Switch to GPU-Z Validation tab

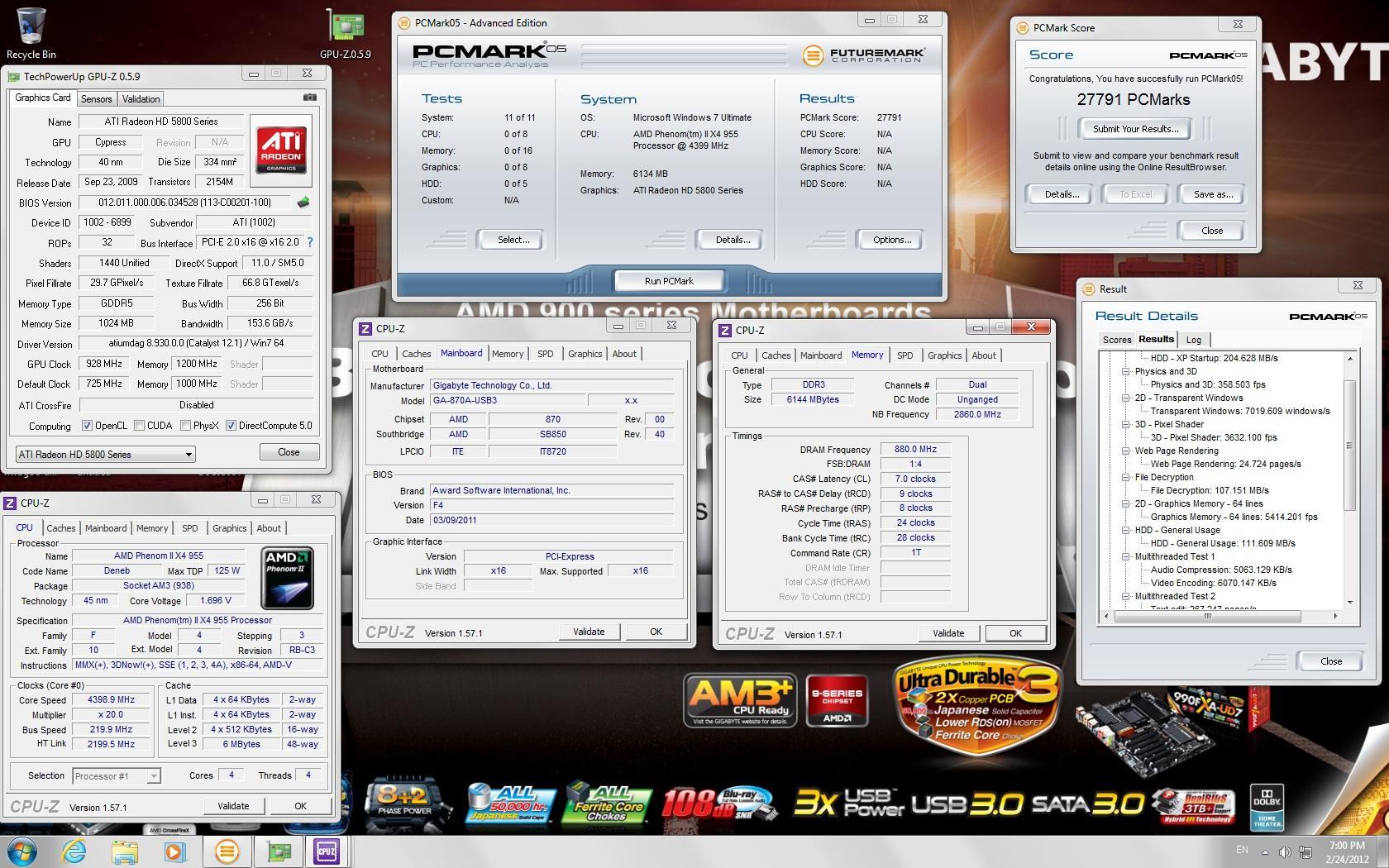coord(141,98)
